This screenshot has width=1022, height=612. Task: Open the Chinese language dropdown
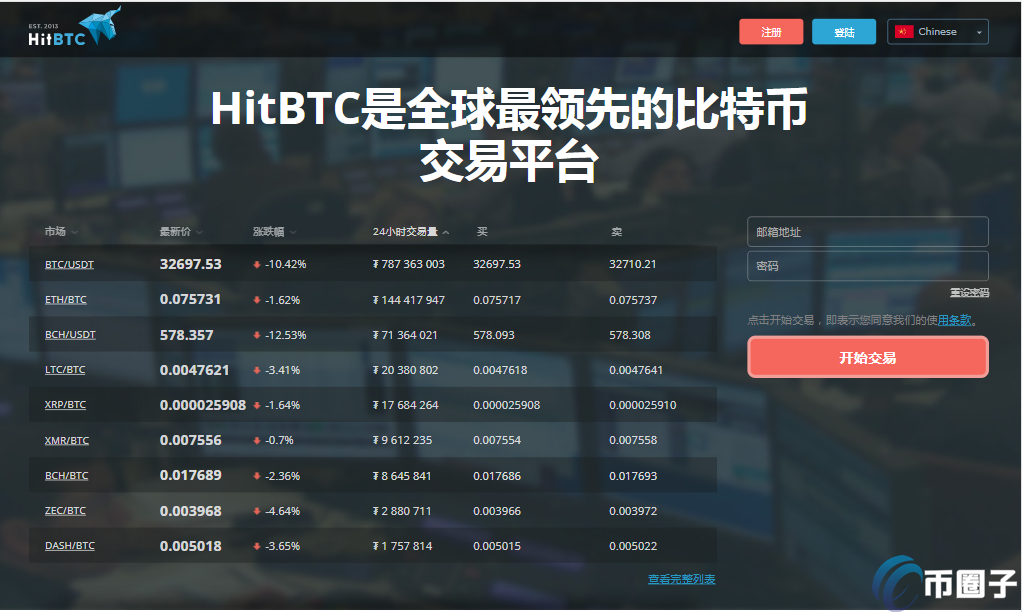[937, 32]
